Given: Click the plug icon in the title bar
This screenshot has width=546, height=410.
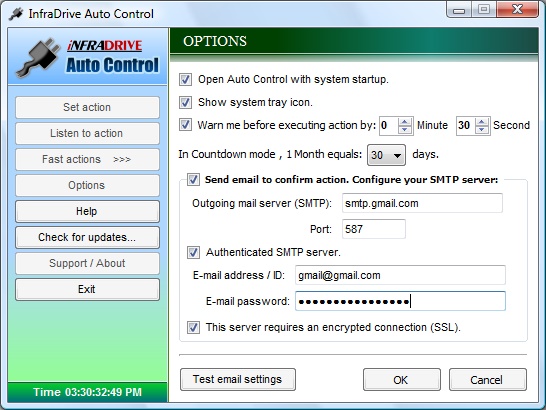Looking at the screenshot, I should 16,14.
